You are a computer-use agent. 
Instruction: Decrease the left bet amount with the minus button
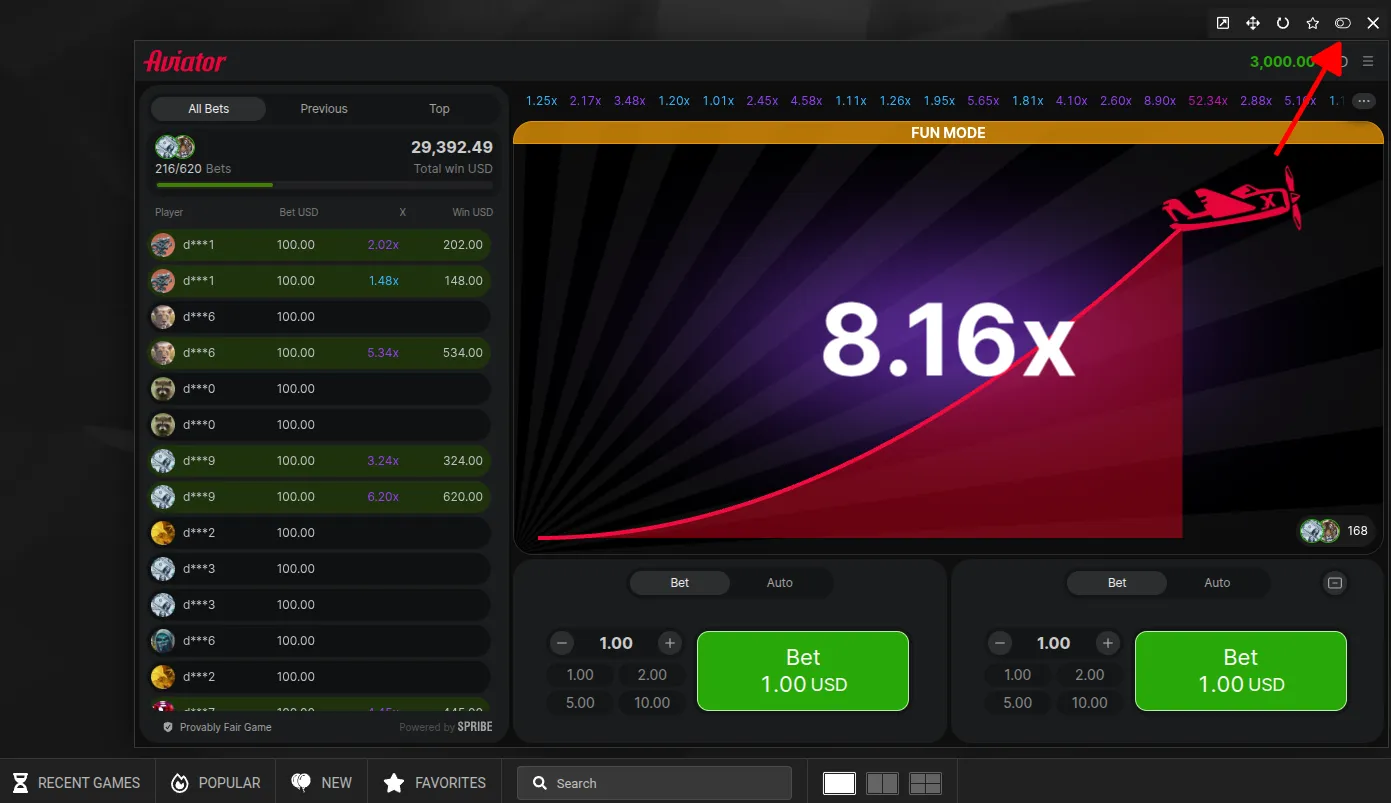pyautogui.click(x=562, y=643)
